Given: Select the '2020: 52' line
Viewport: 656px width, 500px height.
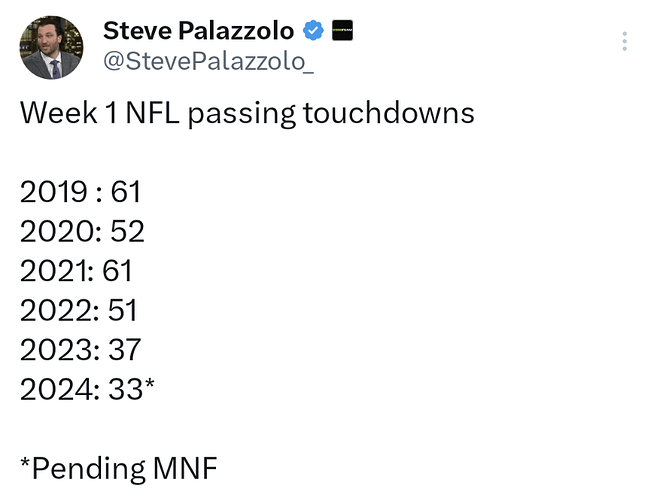Looking at the screenshot, I should pos(82,231).
